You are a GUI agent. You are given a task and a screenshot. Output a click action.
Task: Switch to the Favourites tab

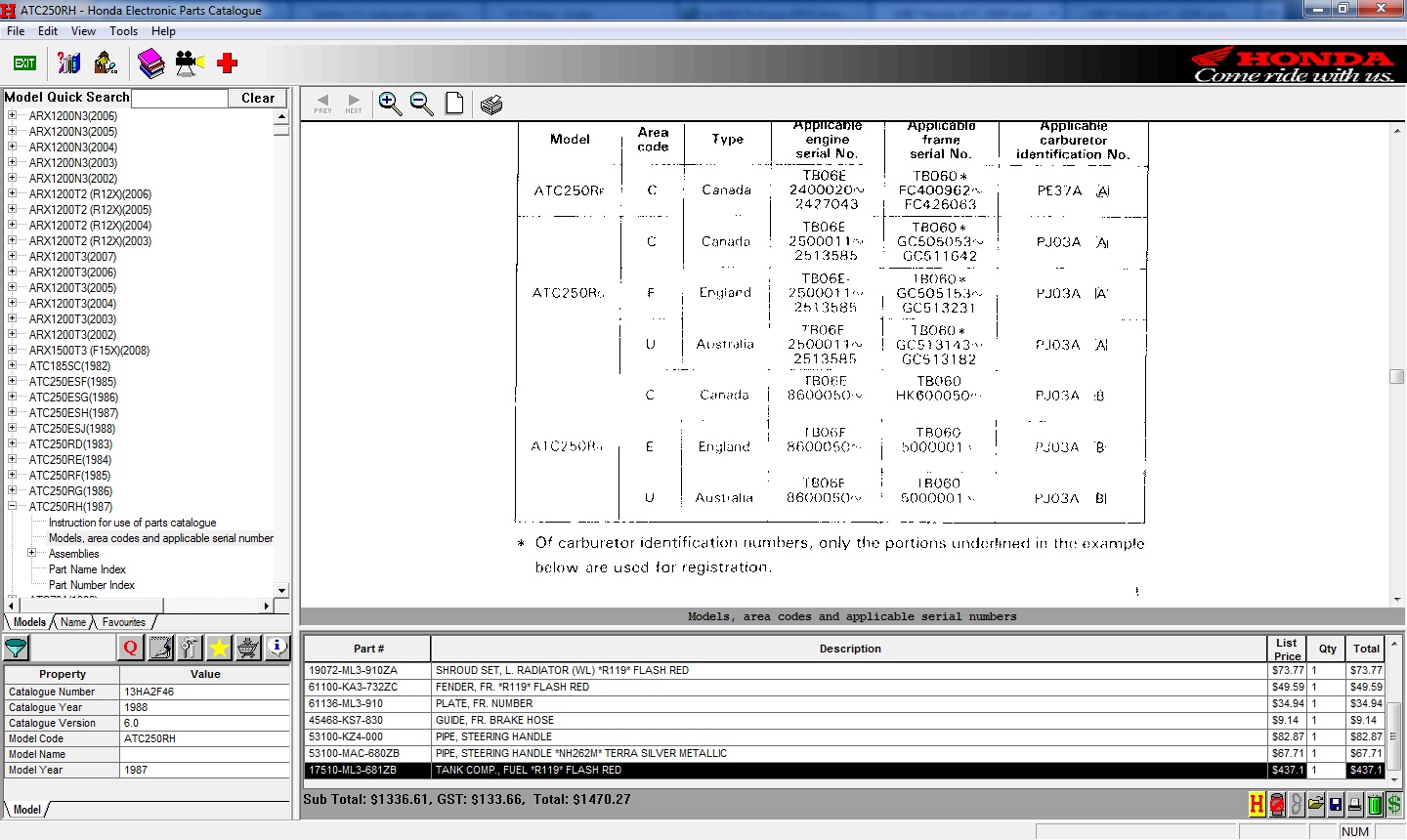(x=124, y=622)
